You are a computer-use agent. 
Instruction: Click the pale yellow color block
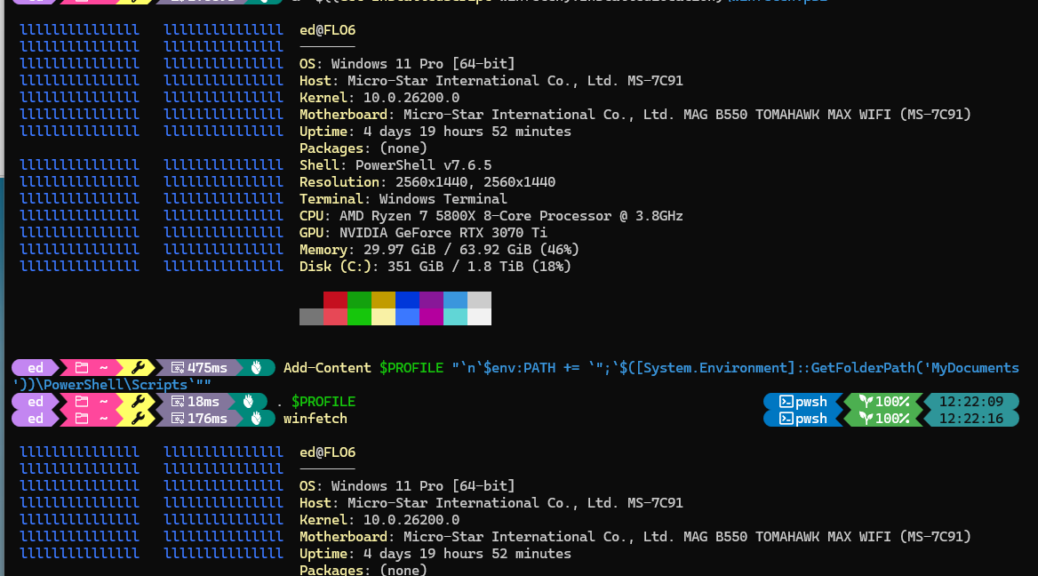383,317
